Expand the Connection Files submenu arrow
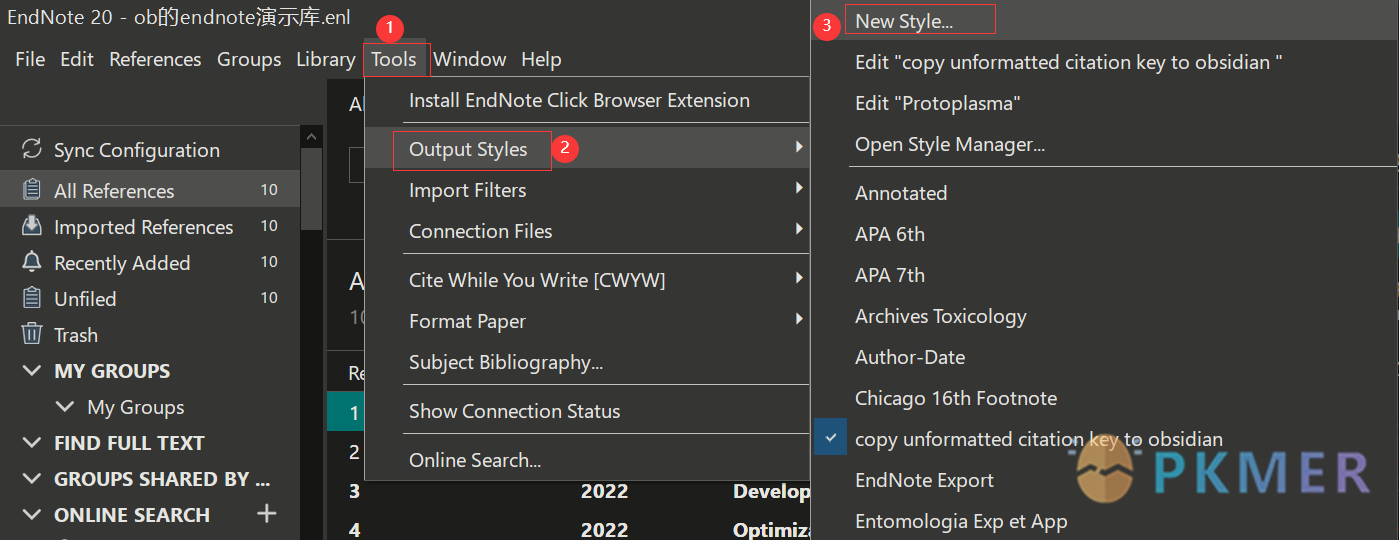The width and height of the screenshot is (1399, 540). 799,229
